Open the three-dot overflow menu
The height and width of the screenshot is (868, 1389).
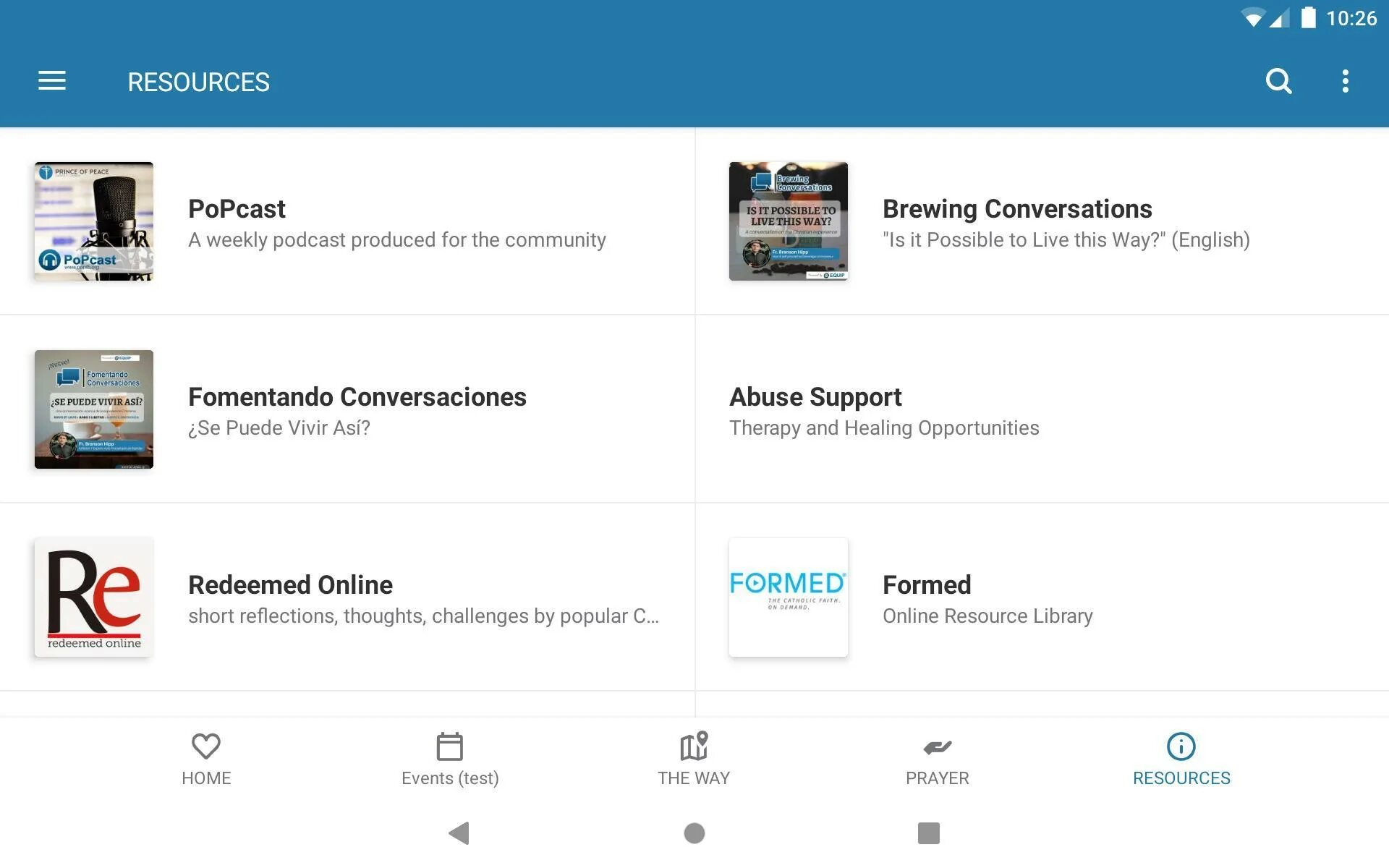pos(1345,81)
